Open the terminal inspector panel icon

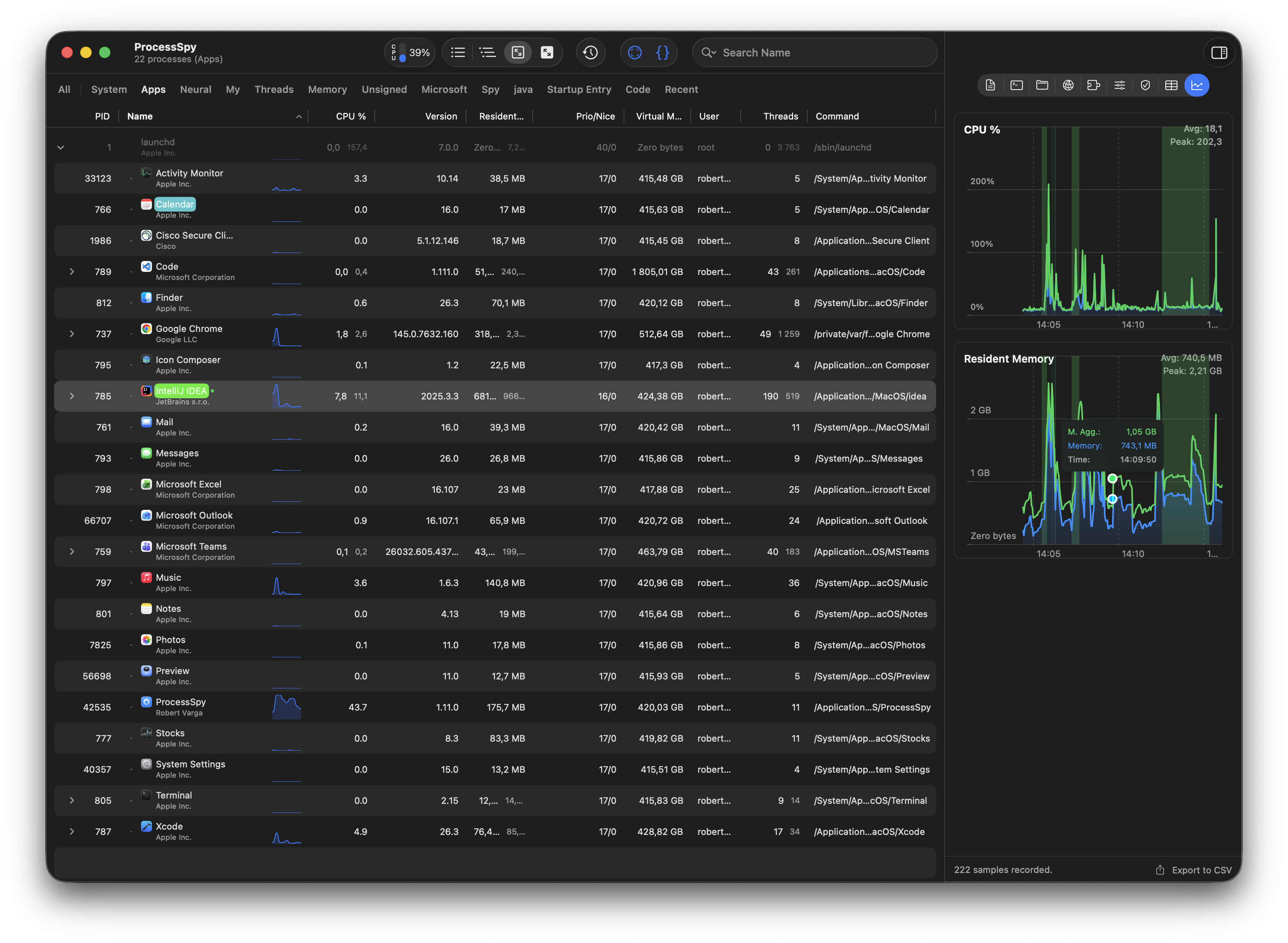point(1016,85)
